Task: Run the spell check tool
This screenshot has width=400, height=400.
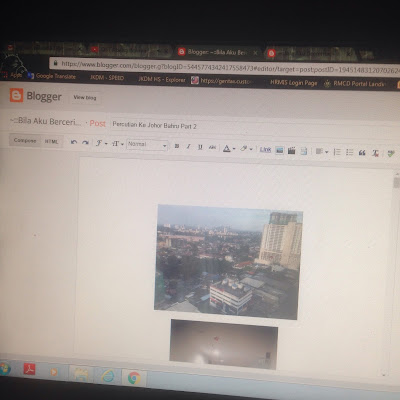Action: click(391, 154)
